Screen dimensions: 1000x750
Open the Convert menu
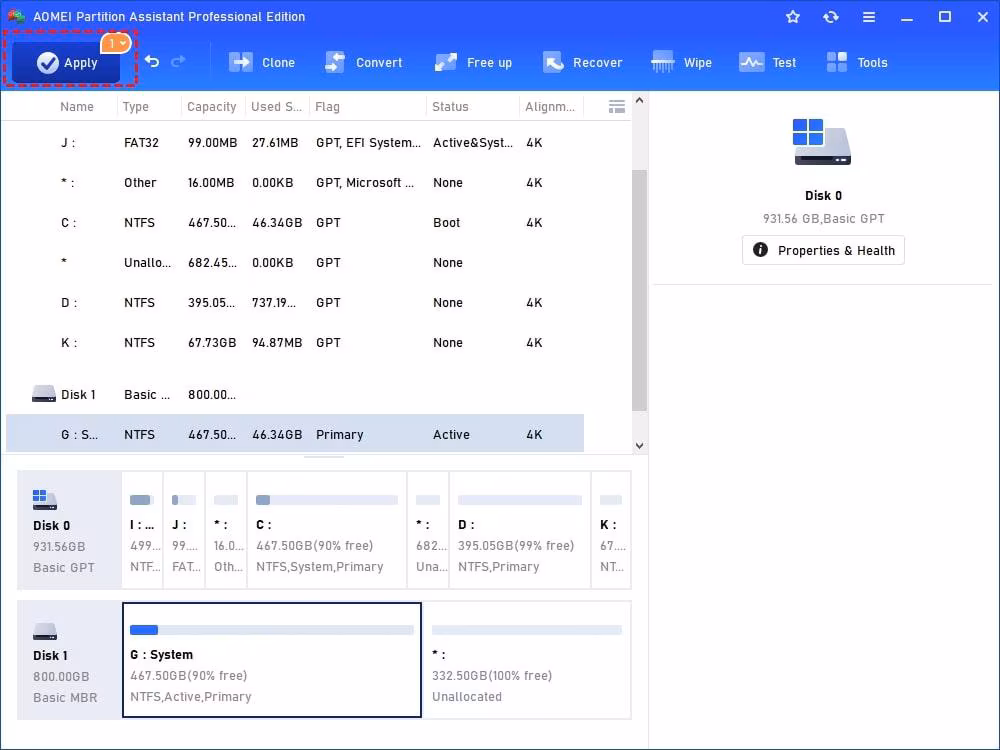click(364, 62)
